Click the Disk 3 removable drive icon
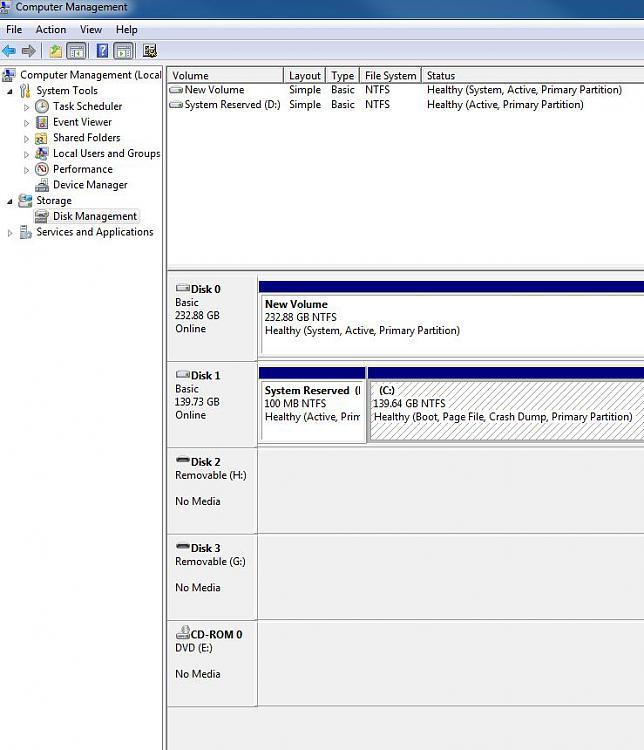This screenshot has height=750, width=644. (183, 546)
